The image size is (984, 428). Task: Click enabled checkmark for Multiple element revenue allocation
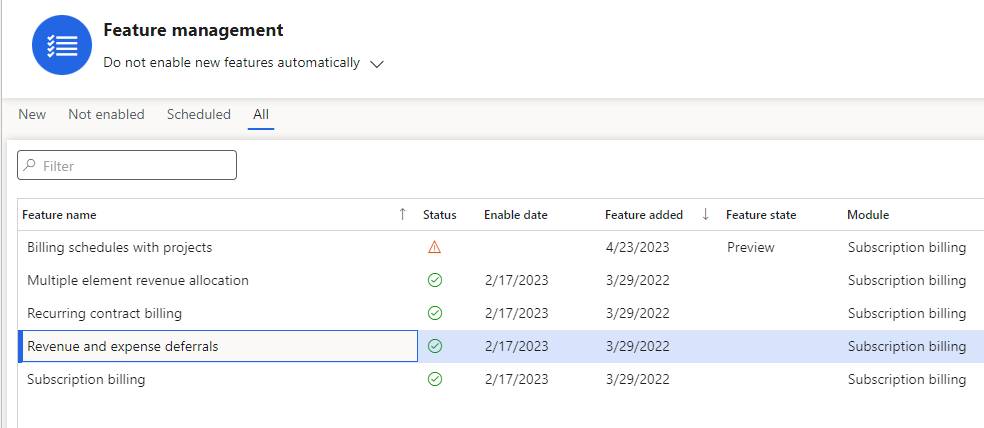(434, 280)
